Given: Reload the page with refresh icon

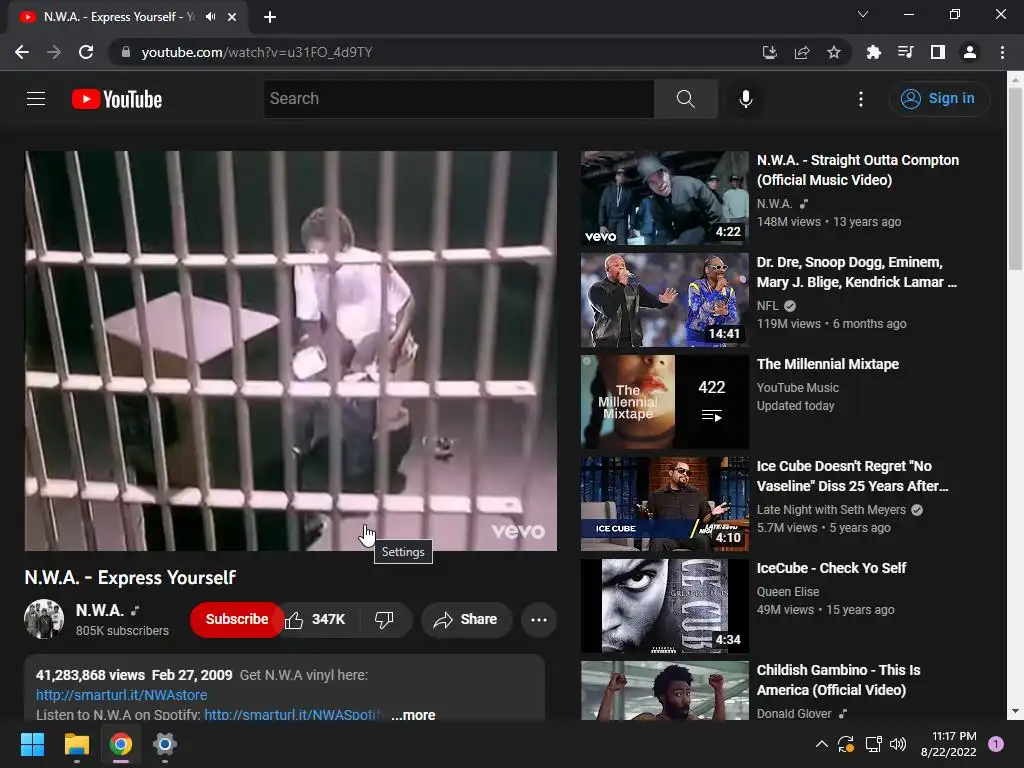Looking at the screenshot, I should point(86,52).
